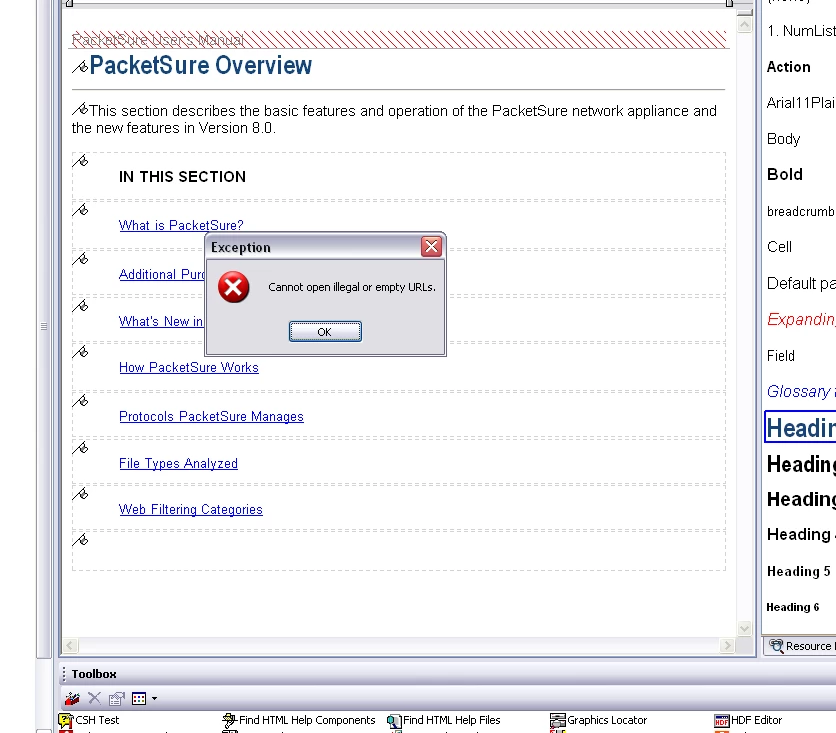Image resolution: width=836 pixels, height=733 pixels.
Task: Click the Delete X icon in Toolbox toolbar
Action: (94, 698)
